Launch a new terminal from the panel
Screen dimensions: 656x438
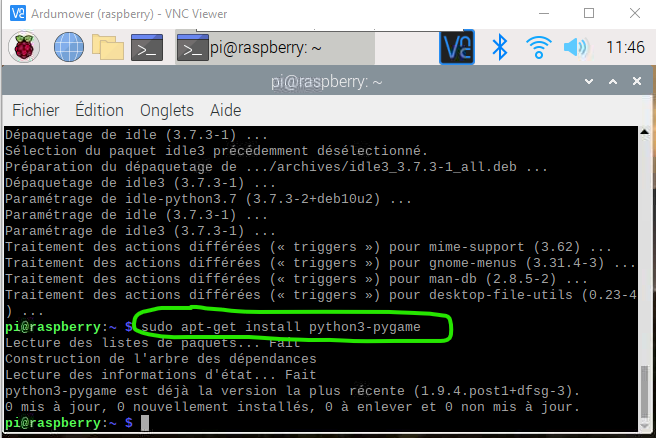[147, 48]
